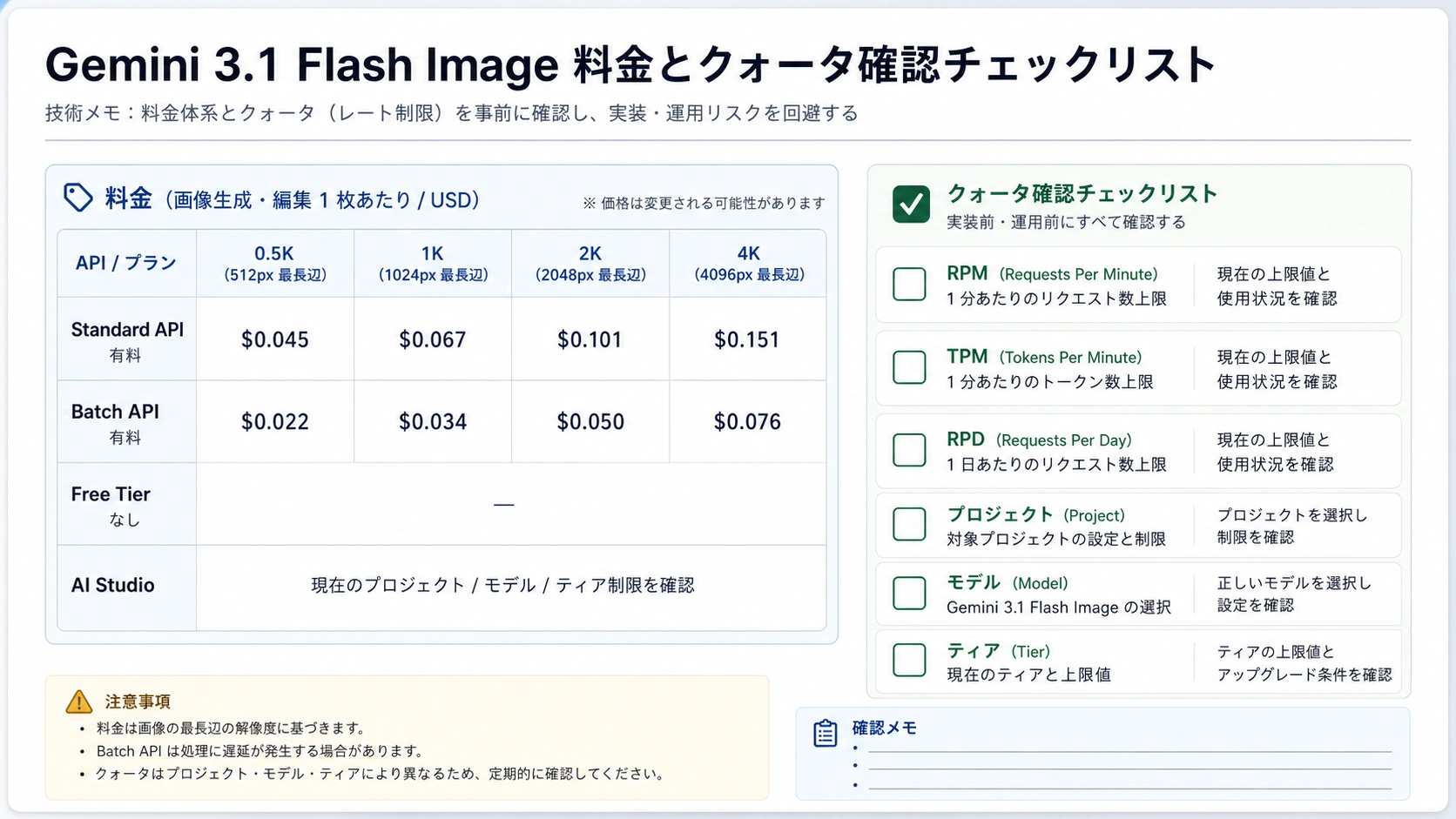Select the Standard API $0.067 cell

pyautogui.click(x=433, y=339)
